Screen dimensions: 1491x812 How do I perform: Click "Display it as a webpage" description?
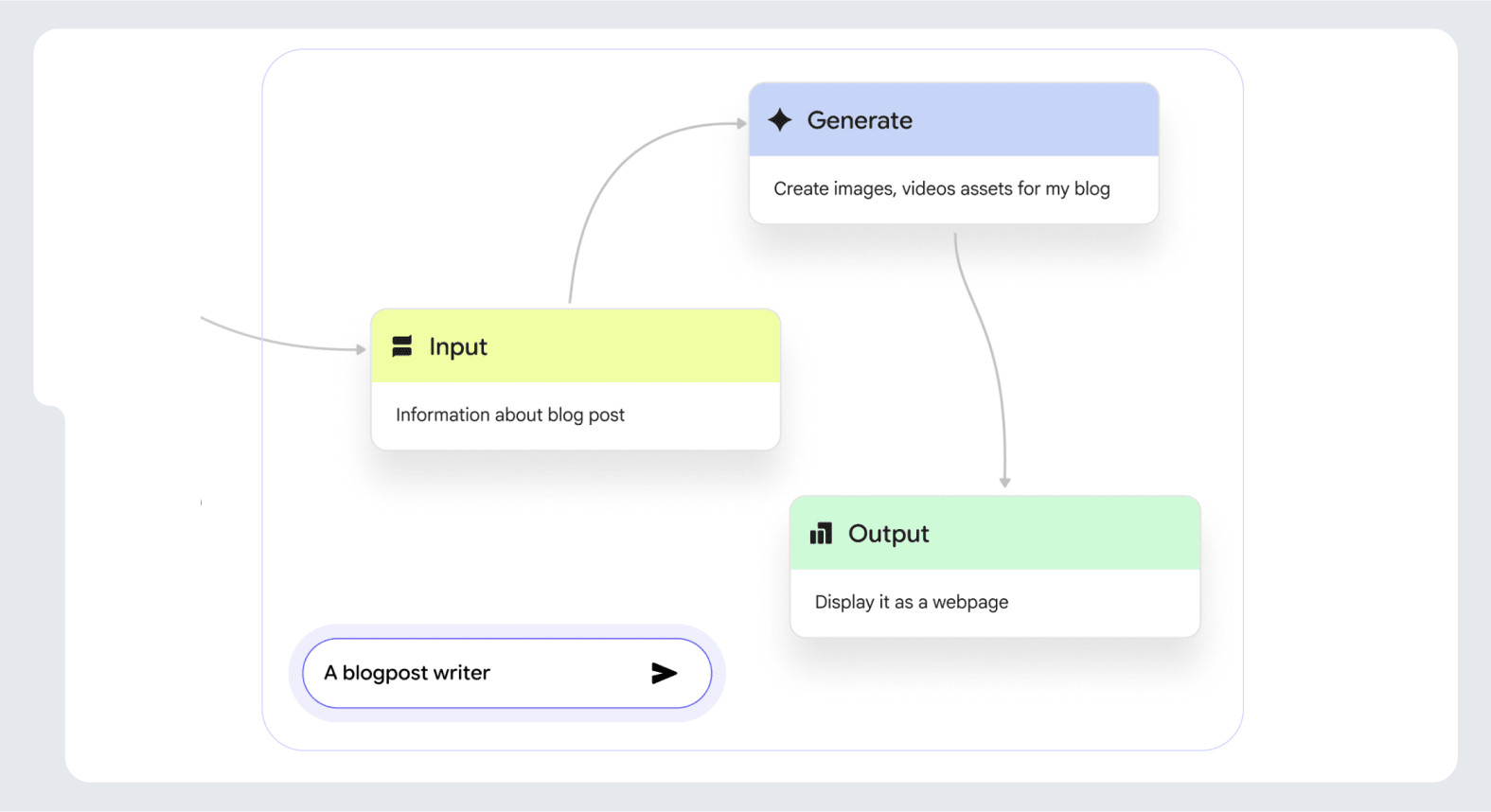point(912,603)
